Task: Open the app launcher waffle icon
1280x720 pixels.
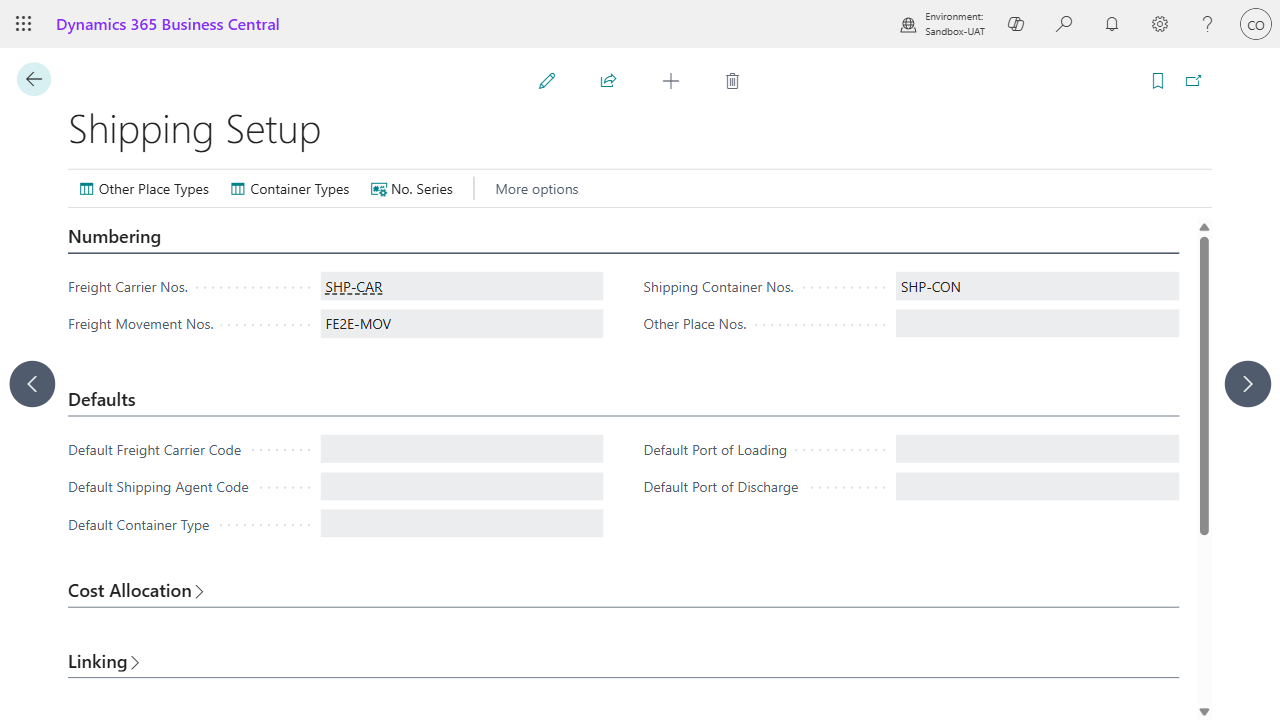Action: pyautogui.click(x=24, y=24)
